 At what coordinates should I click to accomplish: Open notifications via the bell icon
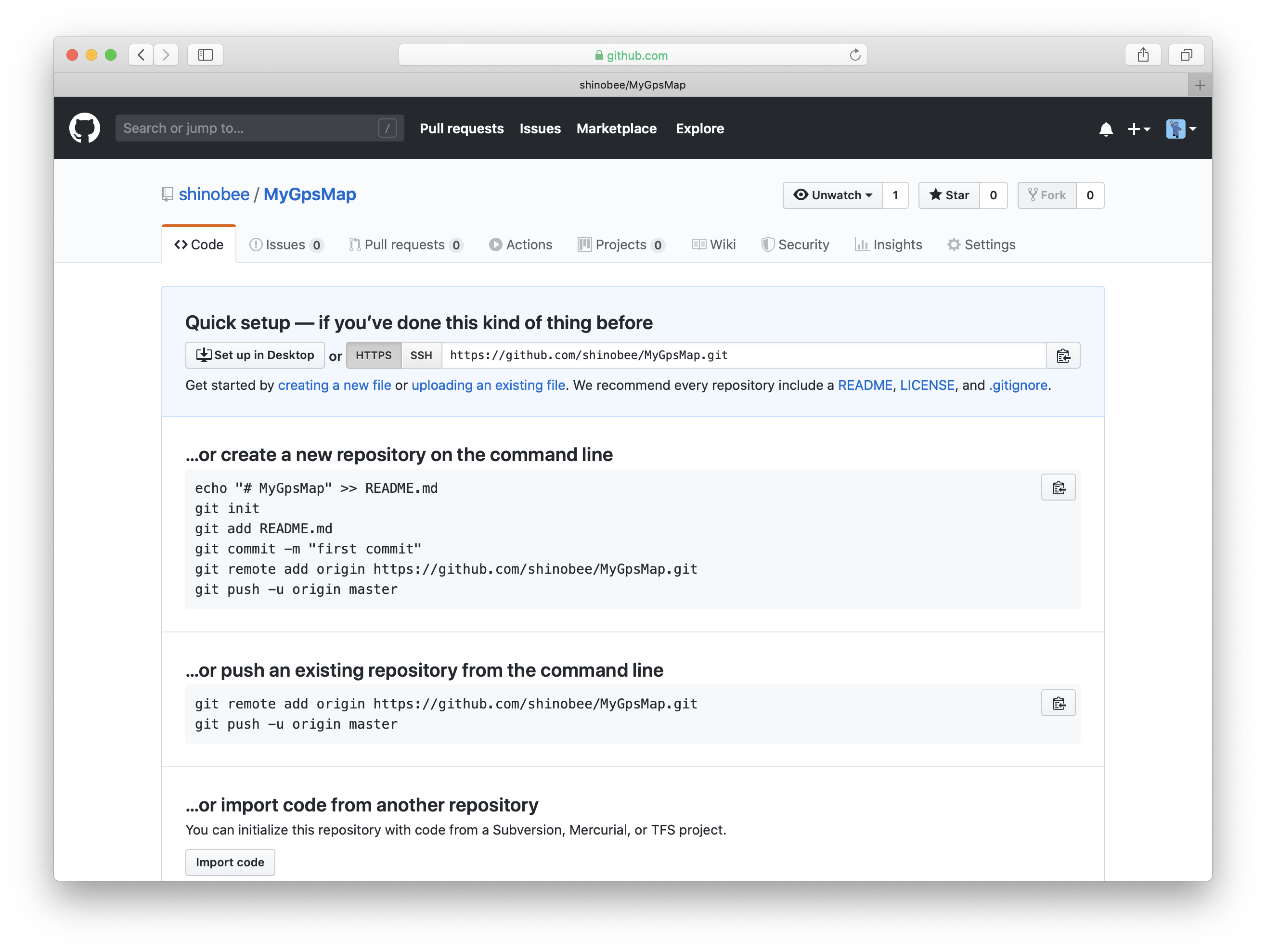[1106, 129]
